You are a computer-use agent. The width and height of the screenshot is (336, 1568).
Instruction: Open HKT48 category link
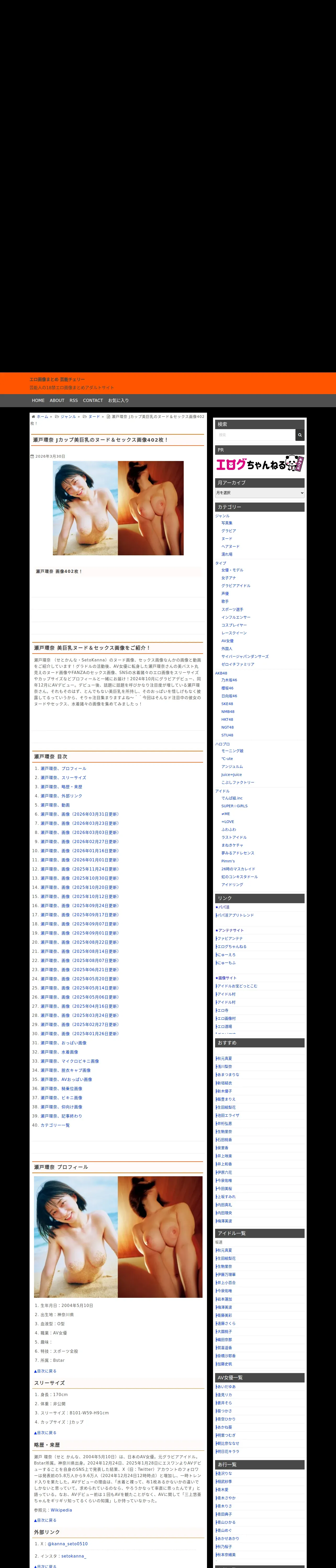[x=227, y=719]
